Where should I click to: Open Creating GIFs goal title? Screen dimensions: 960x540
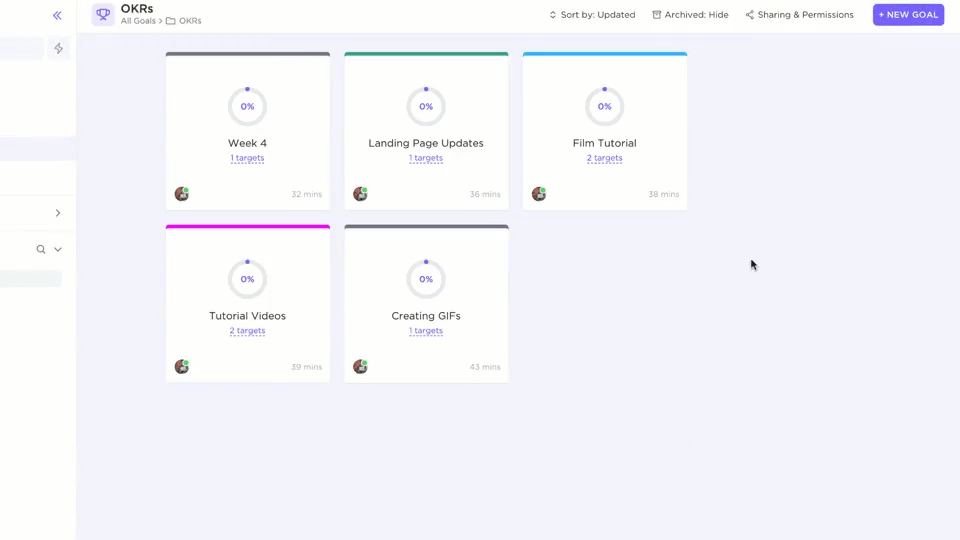coord(426,316)
